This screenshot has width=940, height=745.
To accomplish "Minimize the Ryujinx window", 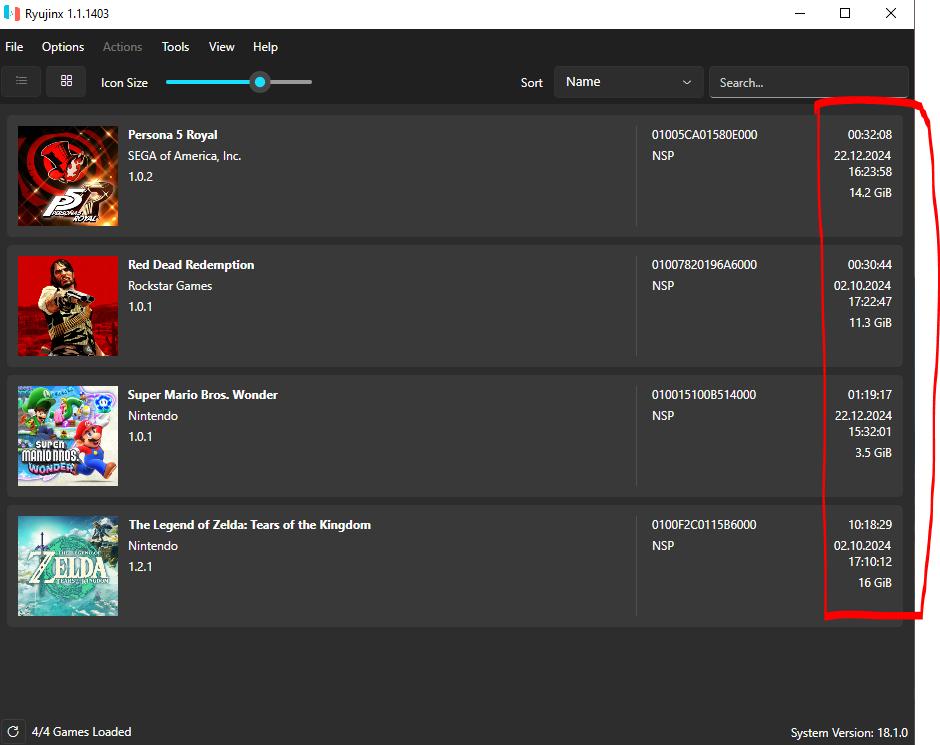I will point(800,13).
